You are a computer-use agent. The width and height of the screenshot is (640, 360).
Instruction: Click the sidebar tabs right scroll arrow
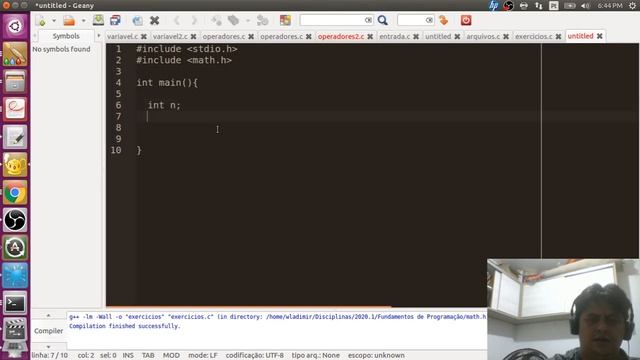coord(98,36)
